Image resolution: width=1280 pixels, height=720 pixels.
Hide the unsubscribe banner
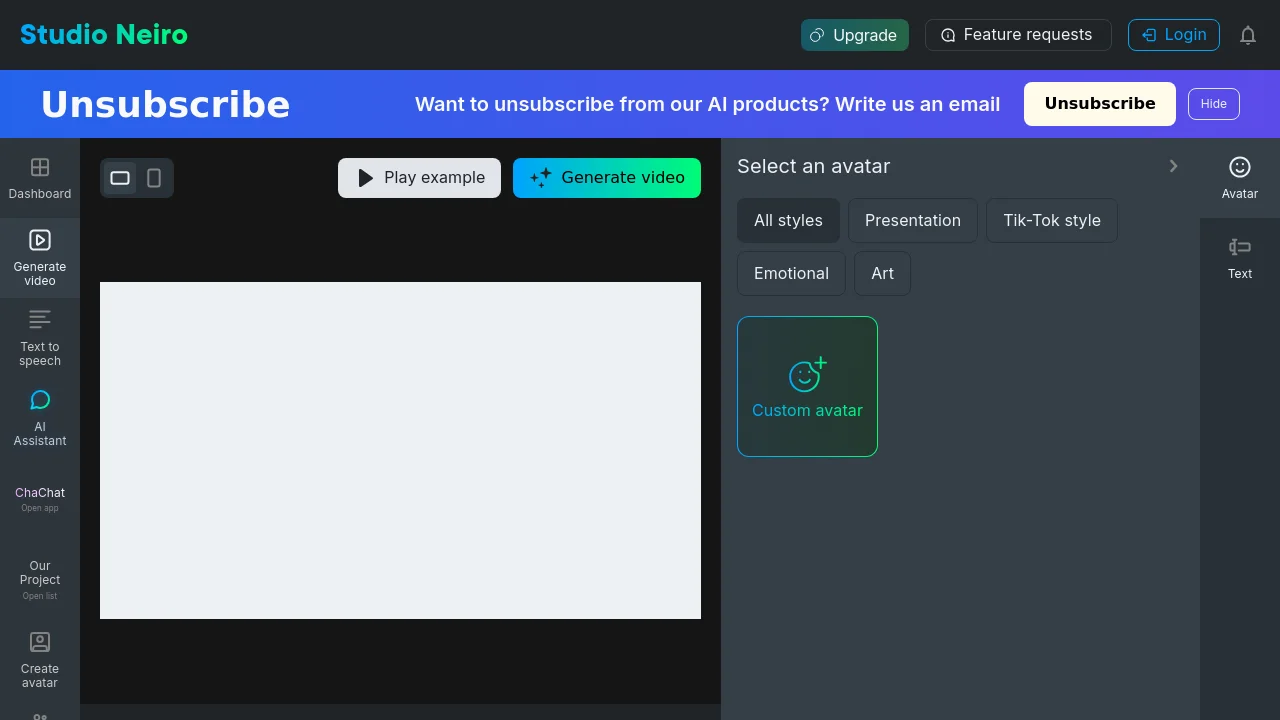coord(1214,104)
